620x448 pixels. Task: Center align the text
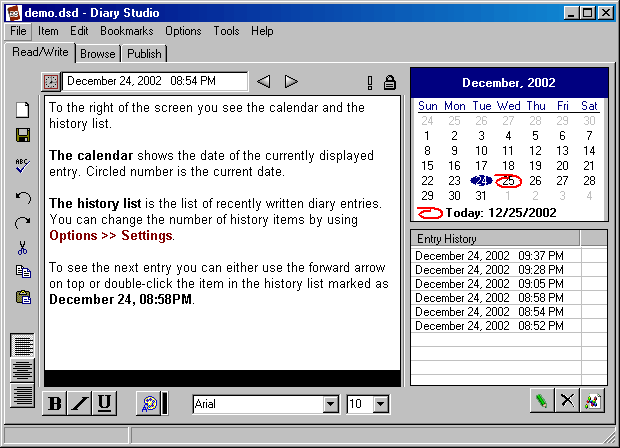(x=23, y=370)
